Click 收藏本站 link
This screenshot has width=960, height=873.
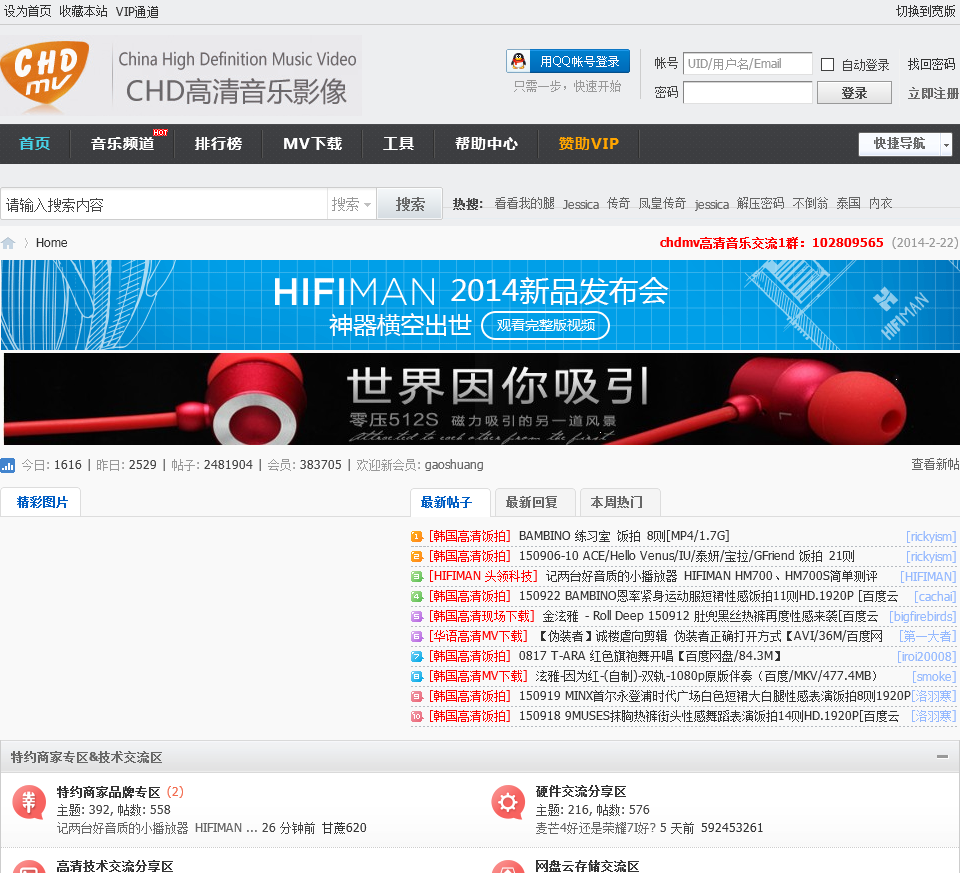point(83,12)
